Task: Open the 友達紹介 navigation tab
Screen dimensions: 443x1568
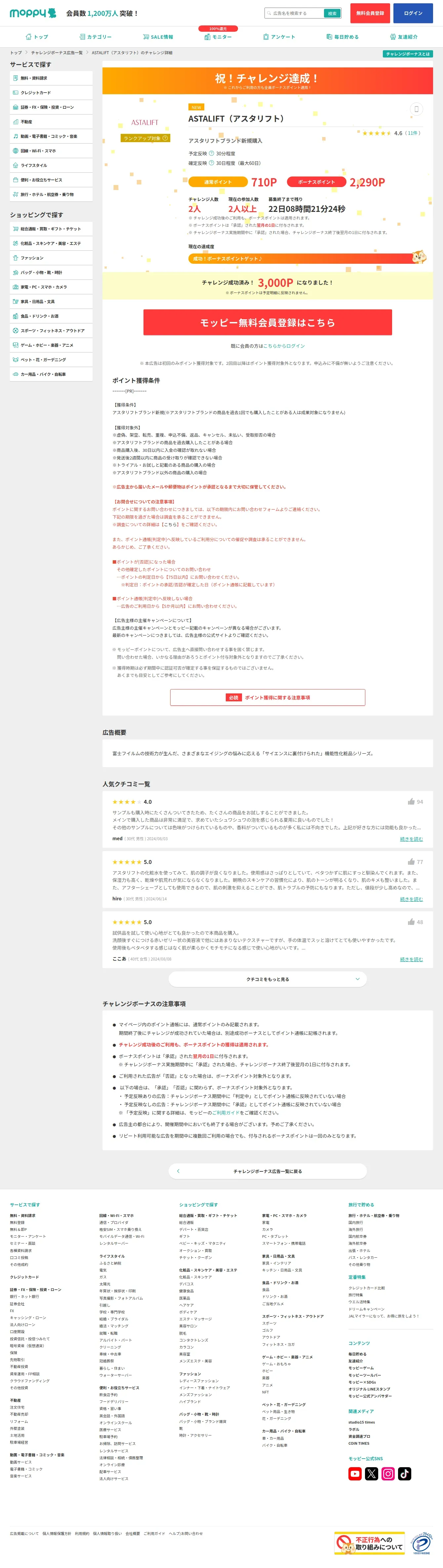Action: click(x=403, y=37)
